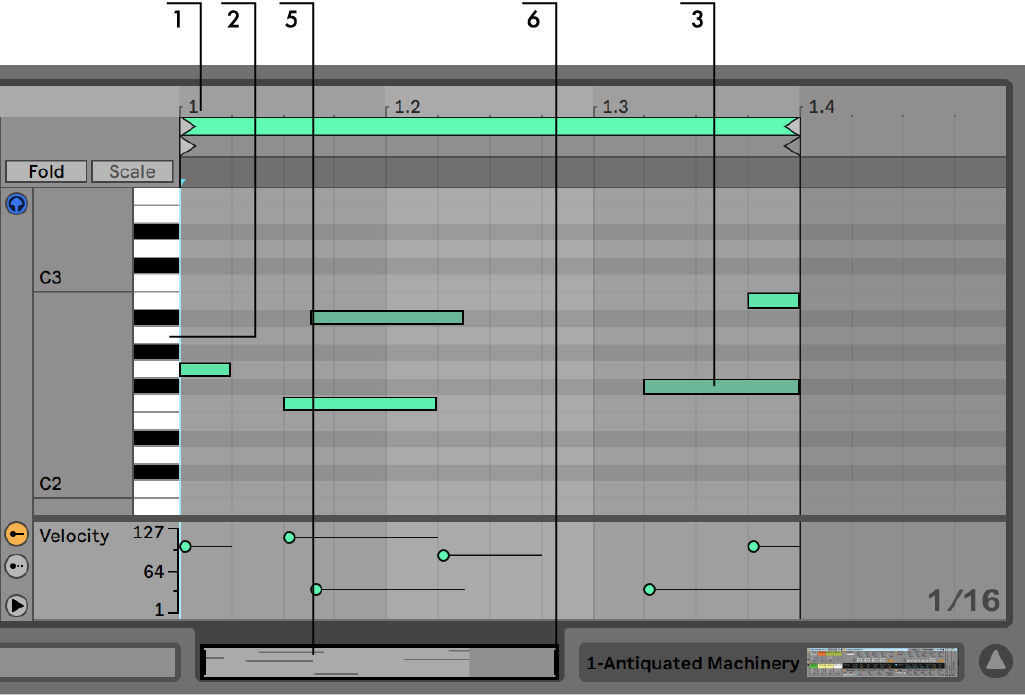The width and height of the screenshot is (1025, 695).
Task: Select the long dark note ending at 1.4
Action: (721, 387)
